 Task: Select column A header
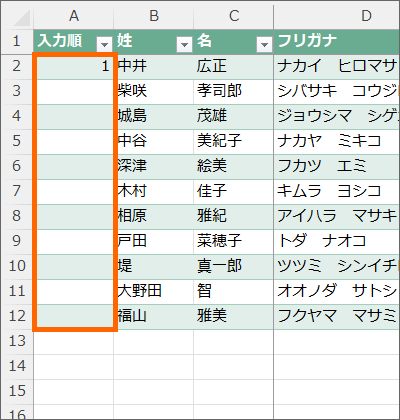coord(74,16)
